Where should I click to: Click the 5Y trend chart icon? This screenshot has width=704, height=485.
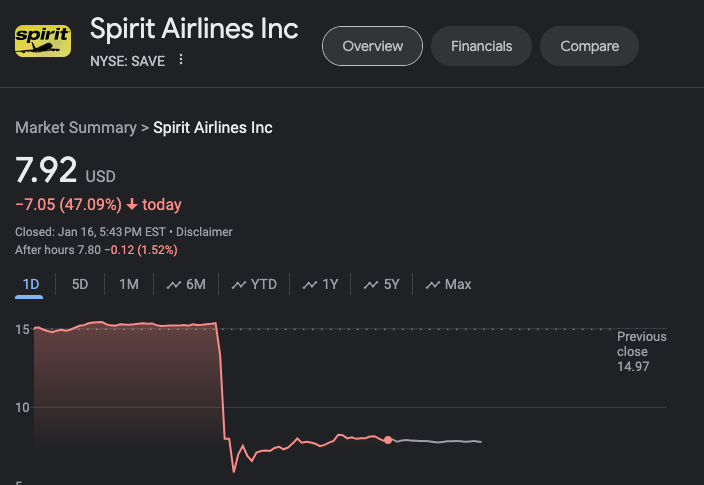(x=371, y=285)
